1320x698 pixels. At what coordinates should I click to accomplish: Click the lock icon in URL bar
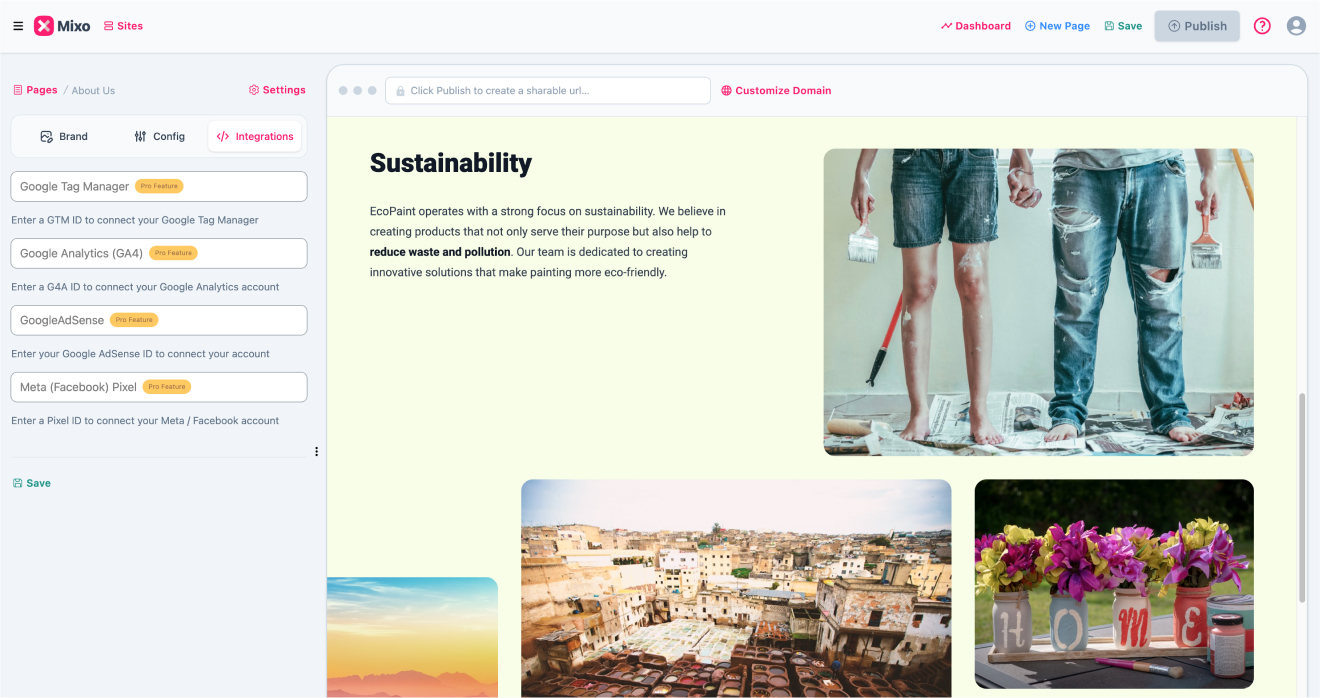pyautogui.click(x=400, y=90)
